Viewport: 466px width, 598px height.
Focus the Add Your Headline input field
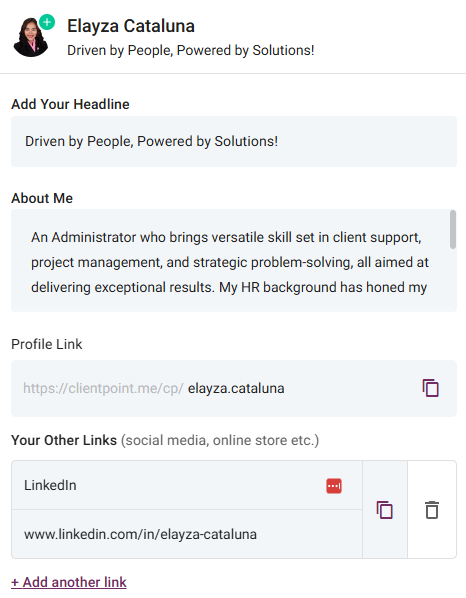tap(234, 141)
